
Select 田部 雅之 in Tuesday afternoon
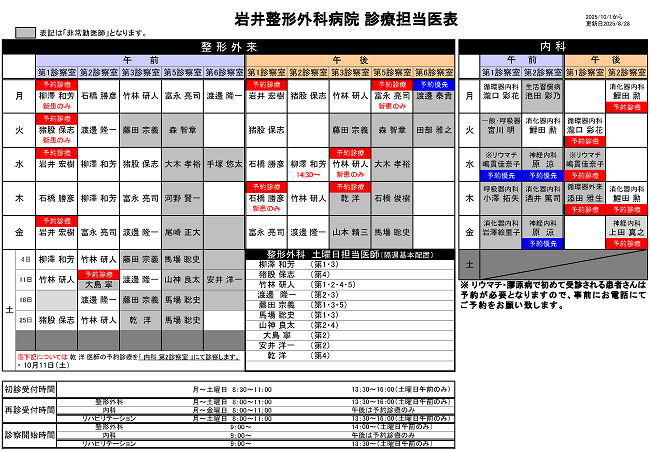(x=434, y=130)
